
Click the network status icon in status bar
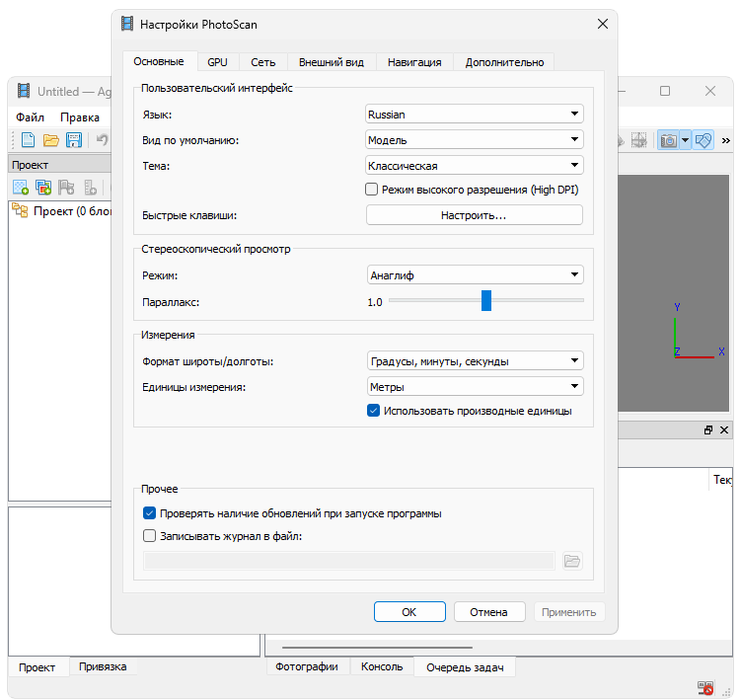(707, 688)
